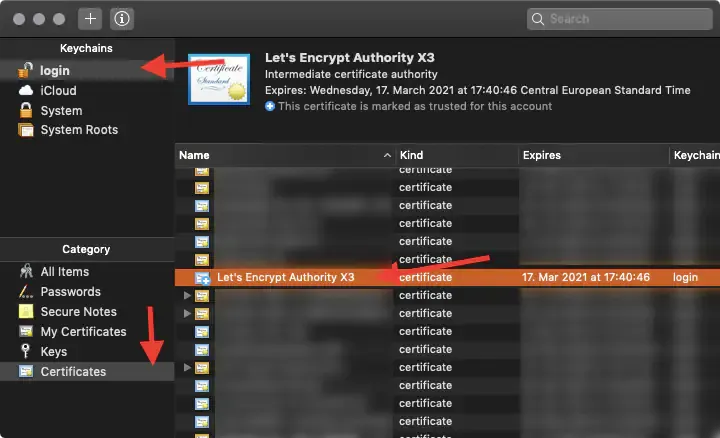Screen dimensions: 720x438
Task: Expand the second certificate below Let's Encrypt row
Action: click(x=187, y=314)
